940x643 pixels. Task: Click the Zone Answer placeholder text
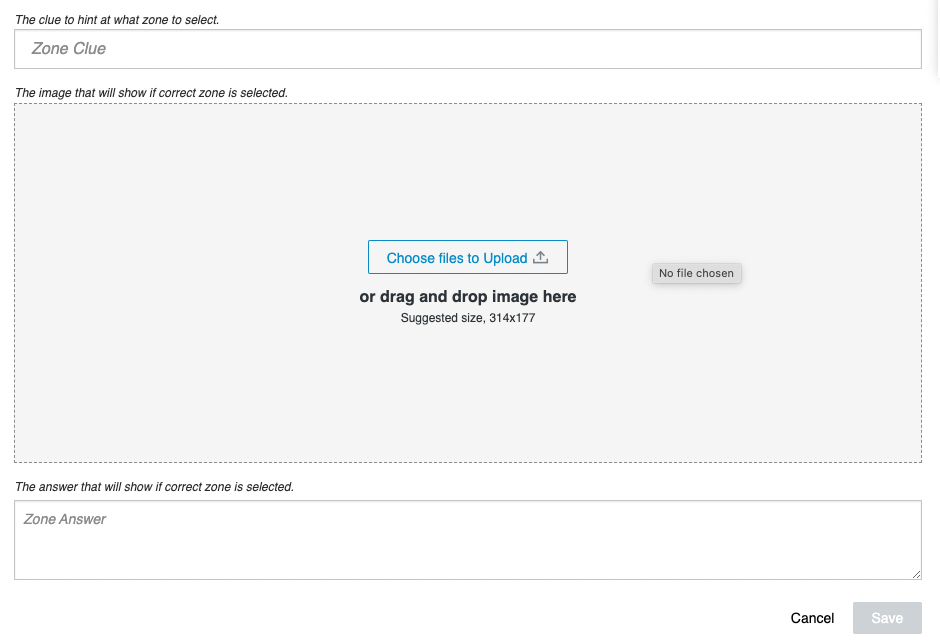coord(66,518)
